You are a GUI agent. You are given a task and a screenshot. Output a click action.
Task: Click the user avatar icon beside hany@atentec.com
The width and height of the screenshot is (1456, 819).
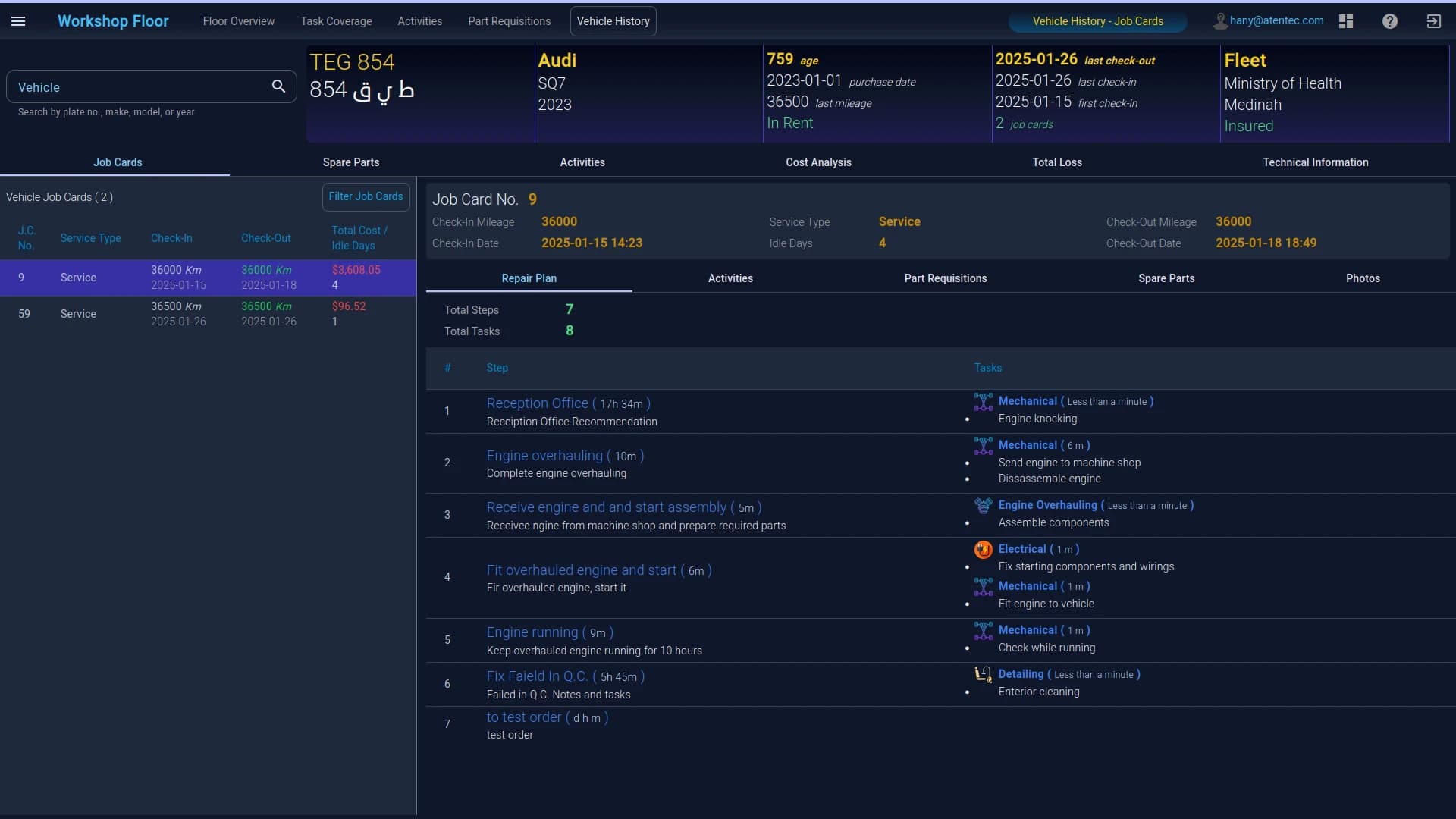coord(1220,21)
